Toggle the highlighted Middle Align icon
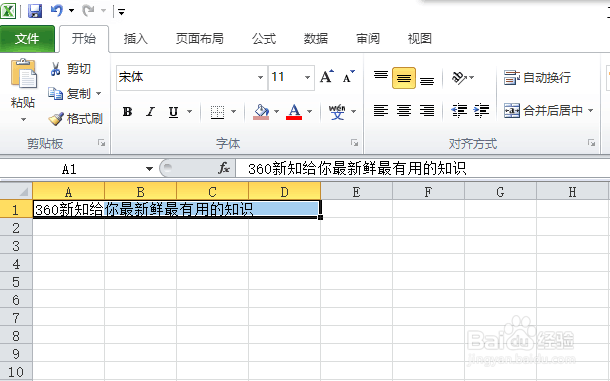This screenshot has height=381, width=610. point(404,78)
